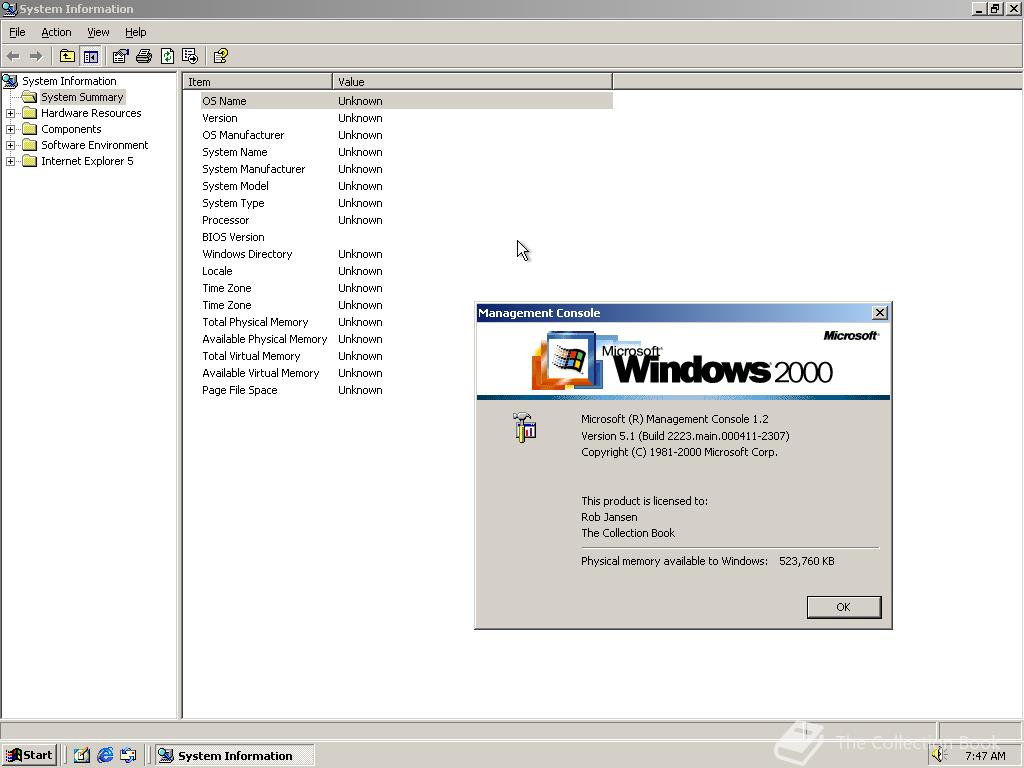Refresh system information with the toolbar icon
The width and height of the screenshot is (1024, 768).
167,56
